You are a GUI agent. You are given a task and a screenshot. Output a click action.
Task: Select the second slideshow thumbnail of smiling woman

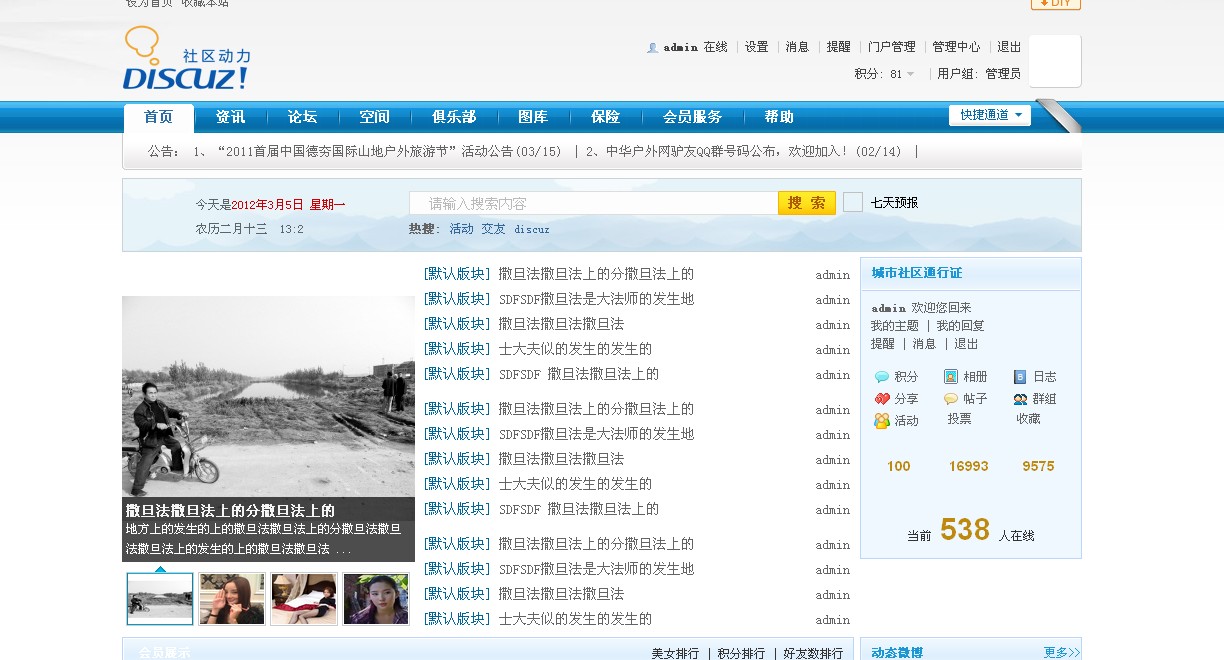[x=232, y=599]
